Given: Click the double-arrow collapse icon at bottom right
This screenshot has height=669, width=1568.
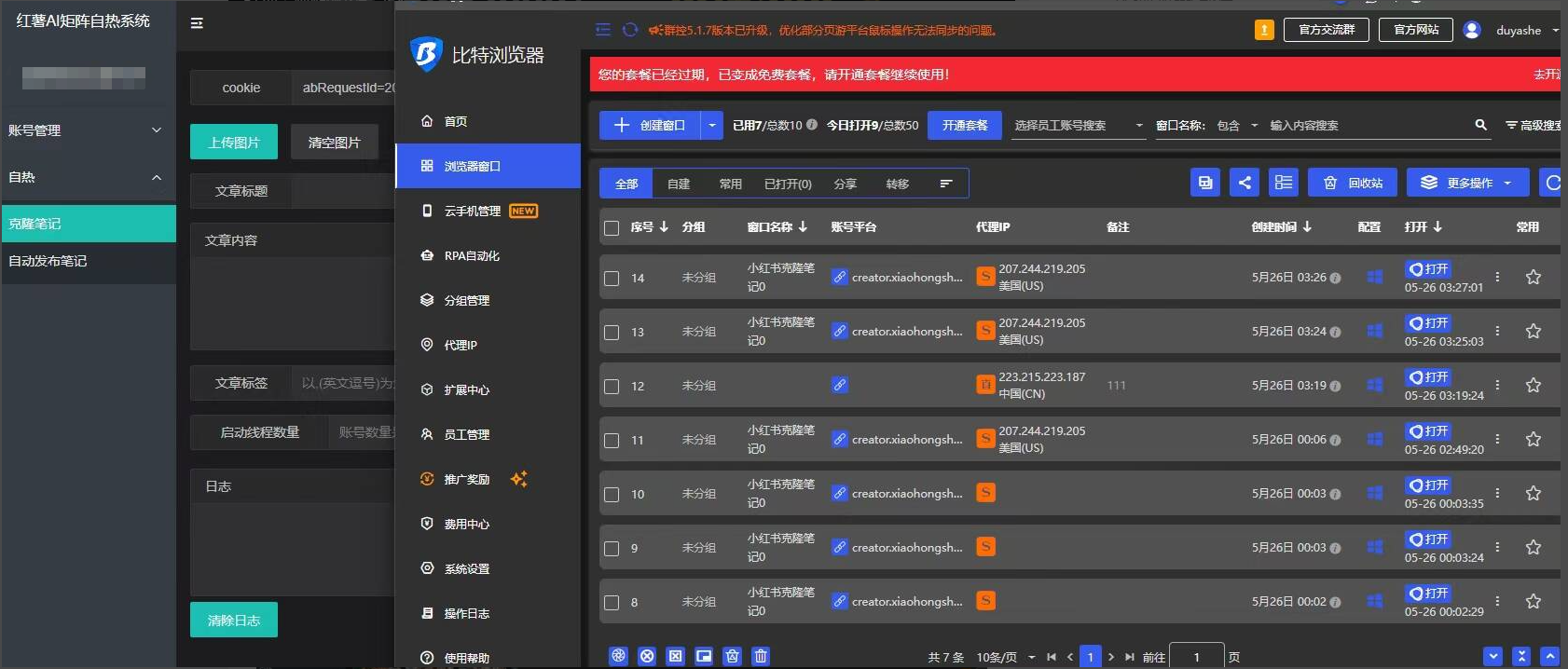Looking at the screenshot, I should tap(1521, 656).
